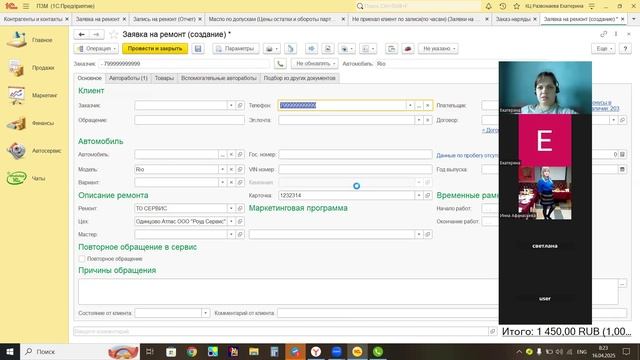Open the Главное section in sidebar
The height and width of the screenshot is (360, 640).
[x=31, y=40]
